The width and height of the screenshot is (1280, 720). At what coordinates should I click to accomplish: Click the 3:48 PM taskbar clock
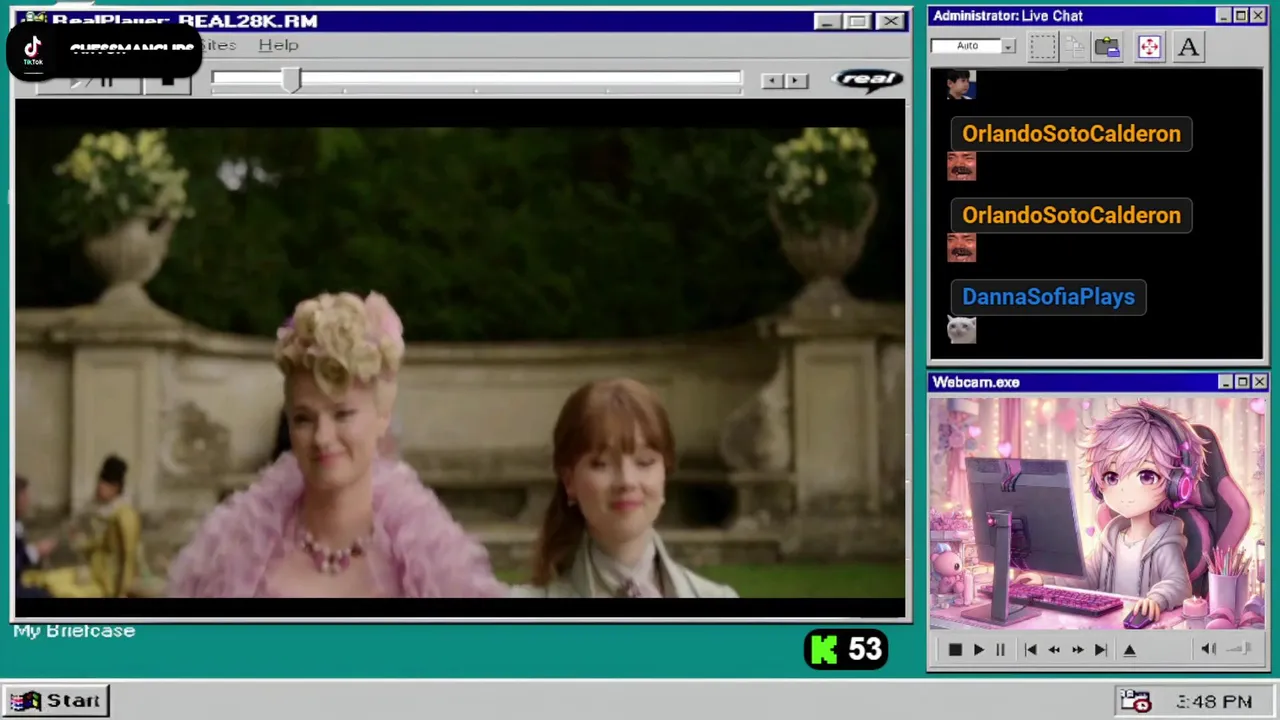coord(1214,702)
